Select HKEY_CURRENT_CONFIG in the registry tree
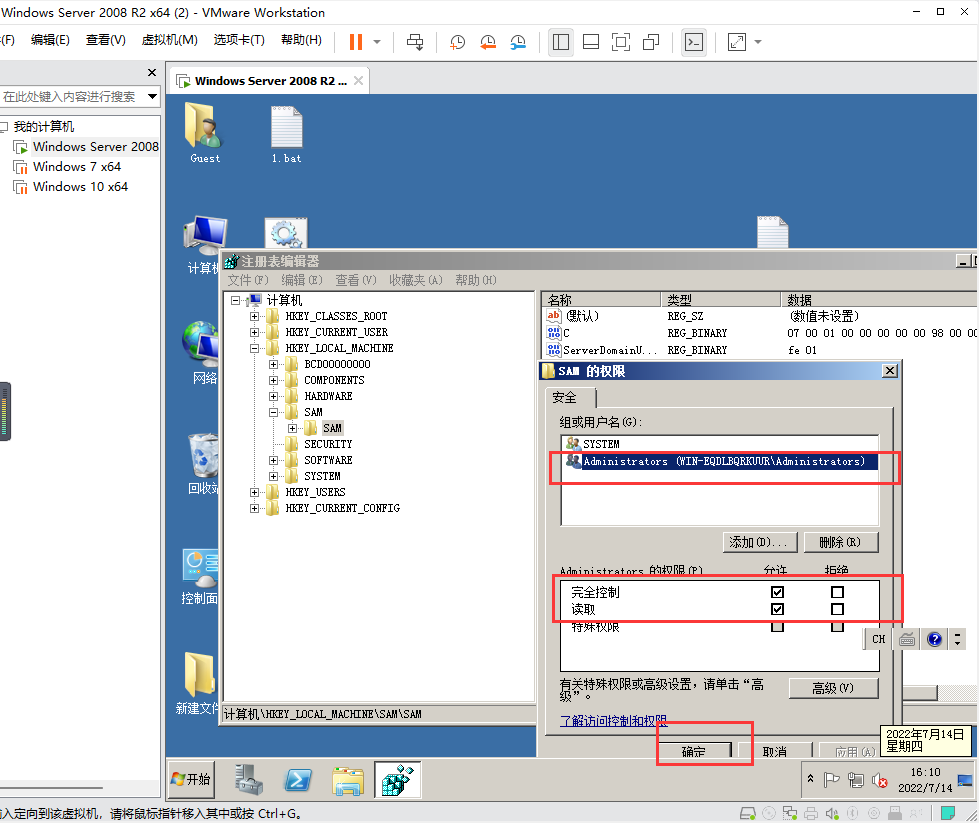Viewport: 979px width, 823px height. pyautogui.click(x=342, y=508)
